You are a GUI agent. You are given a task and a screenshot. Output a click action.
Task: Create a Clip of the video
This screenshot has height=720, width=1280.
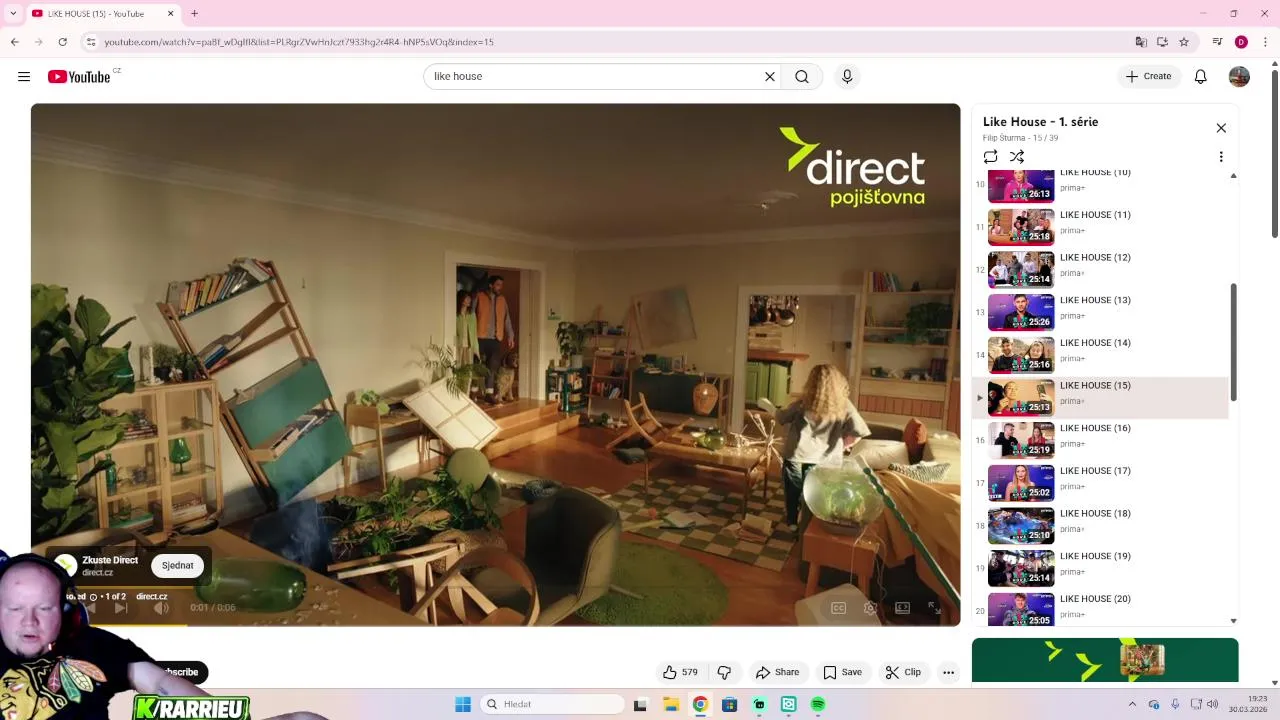[x=903, y=672]
